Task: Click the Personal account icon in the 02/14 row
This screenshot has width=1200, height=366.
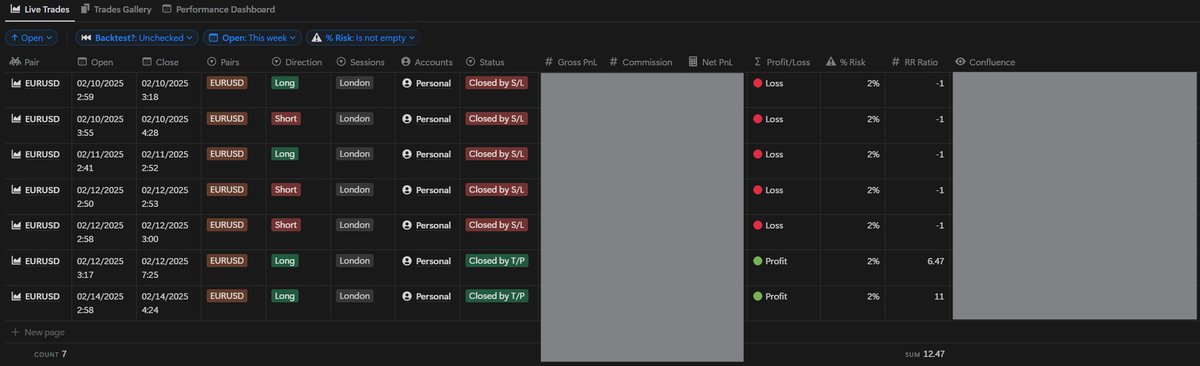Action: (x=407, y=297)
